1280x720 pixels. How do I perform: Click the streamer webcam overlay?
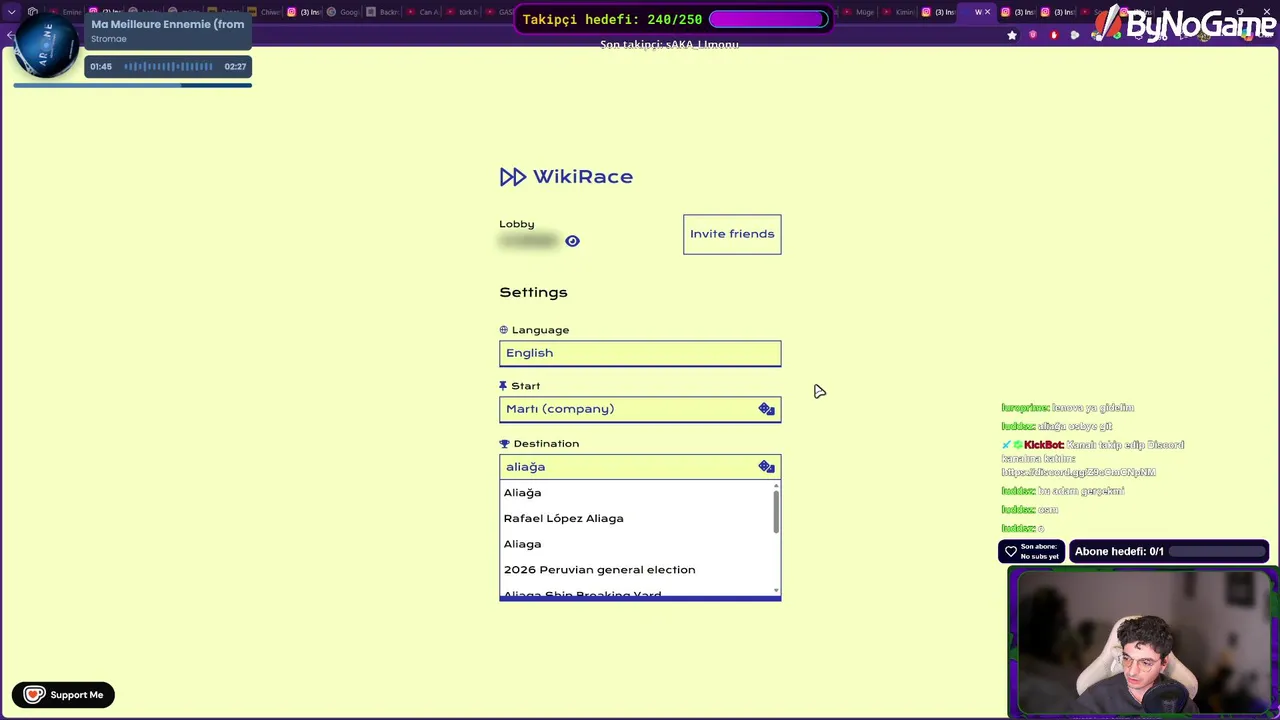pos(1143,642)
